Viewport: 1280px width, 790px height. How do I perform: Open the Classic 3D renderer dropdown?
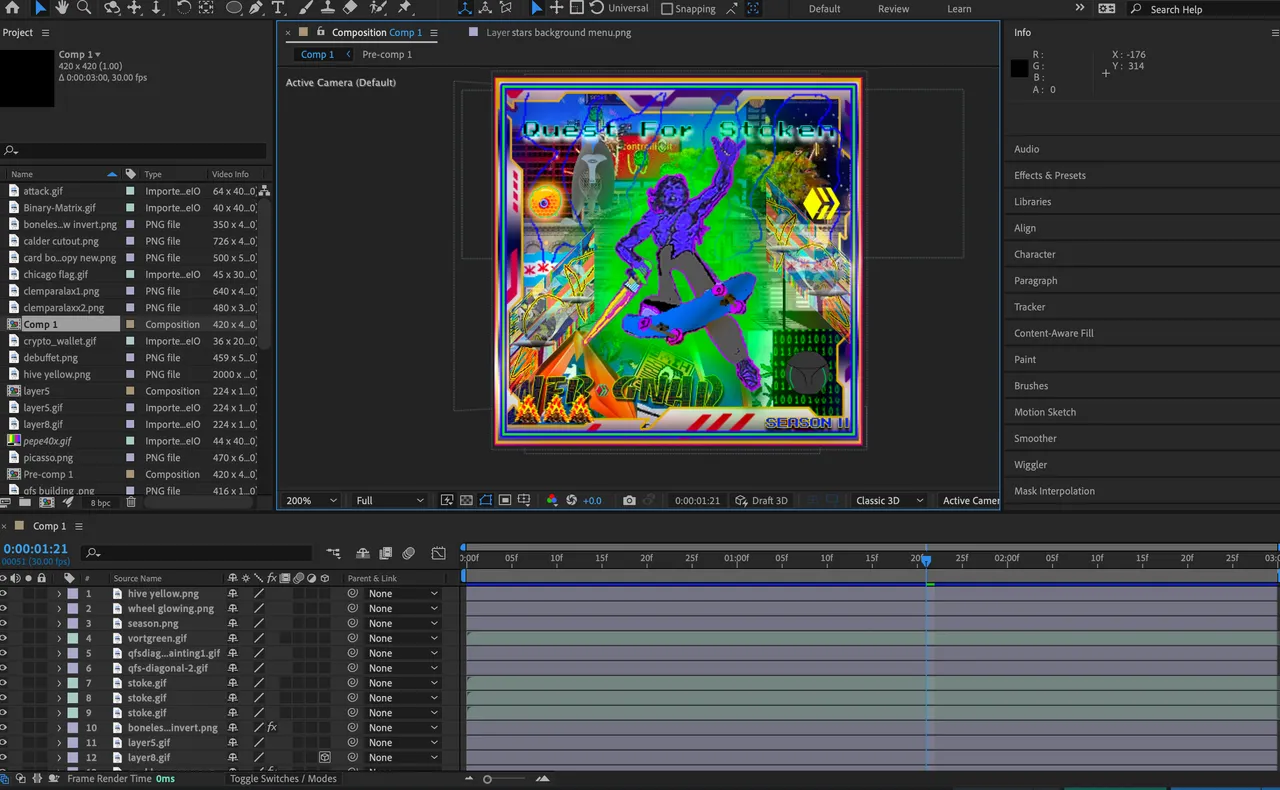pos(889,500)
